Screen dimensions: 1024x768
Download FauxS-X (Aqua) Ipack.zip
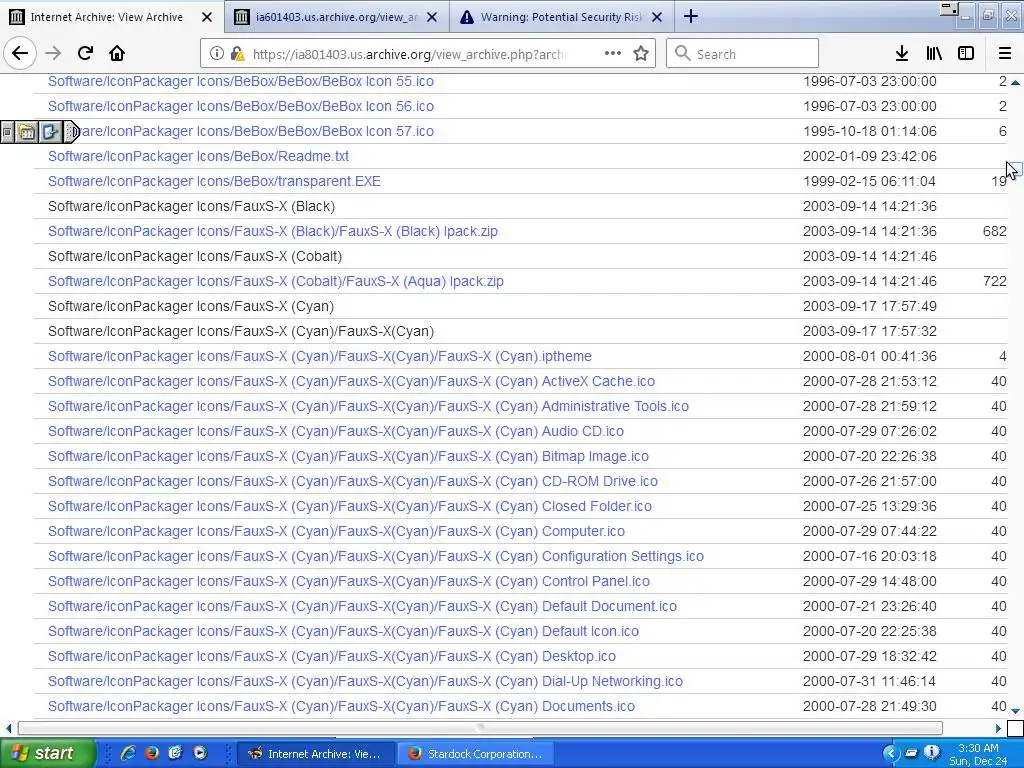pyautogui.click(x=275, y=281)
